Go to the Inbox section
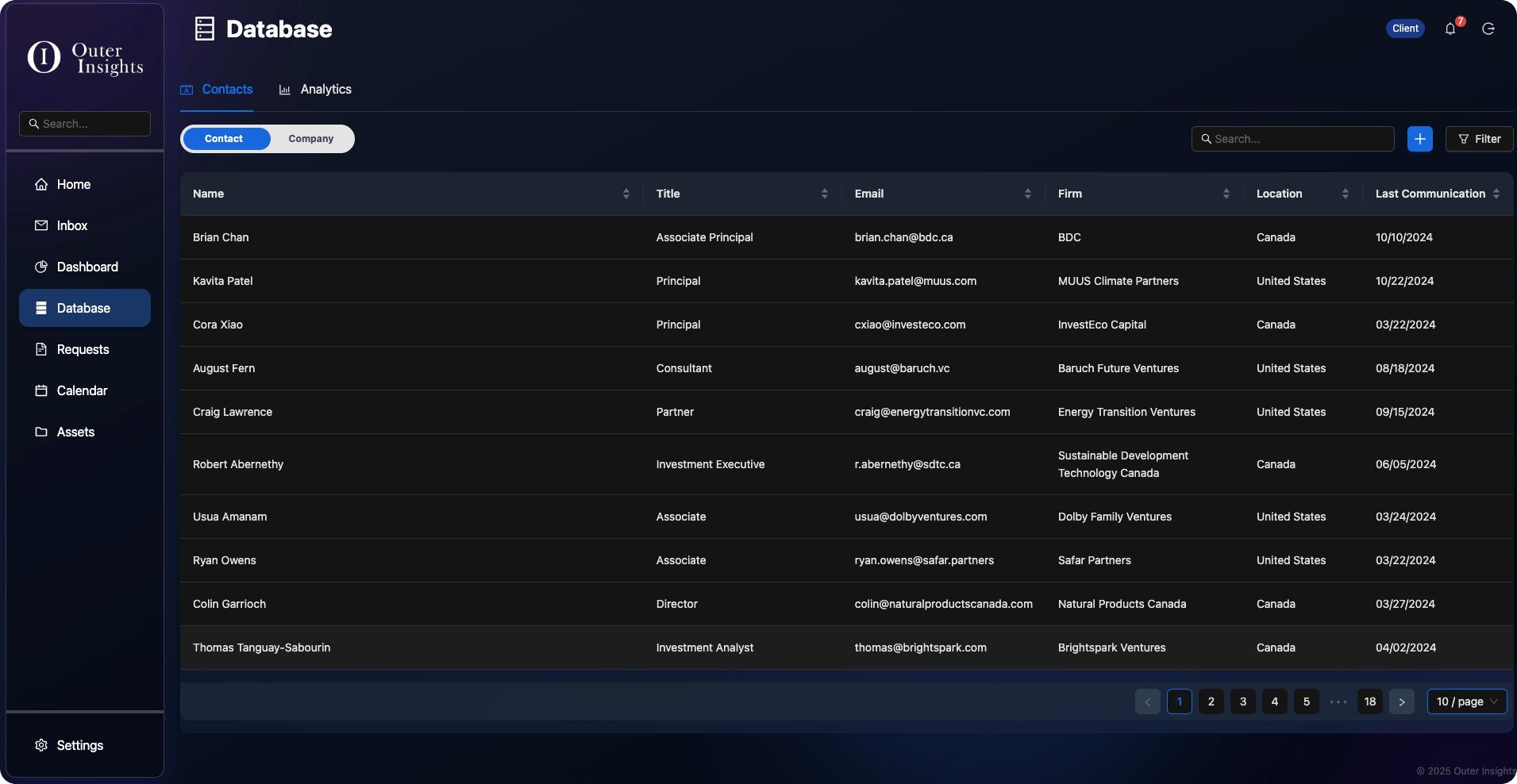Screen dimensions: 1517x784 71,225
